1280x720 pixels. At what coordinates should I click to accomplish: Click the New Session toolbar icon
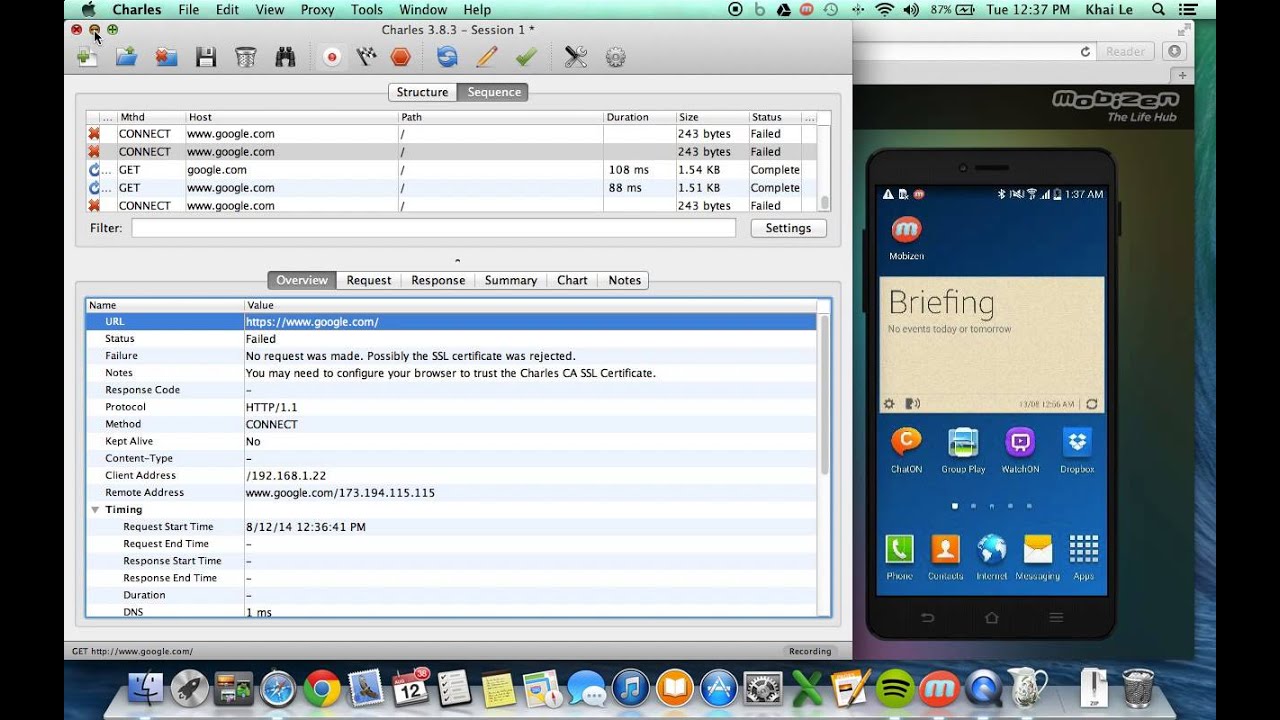tap(87, 57)
